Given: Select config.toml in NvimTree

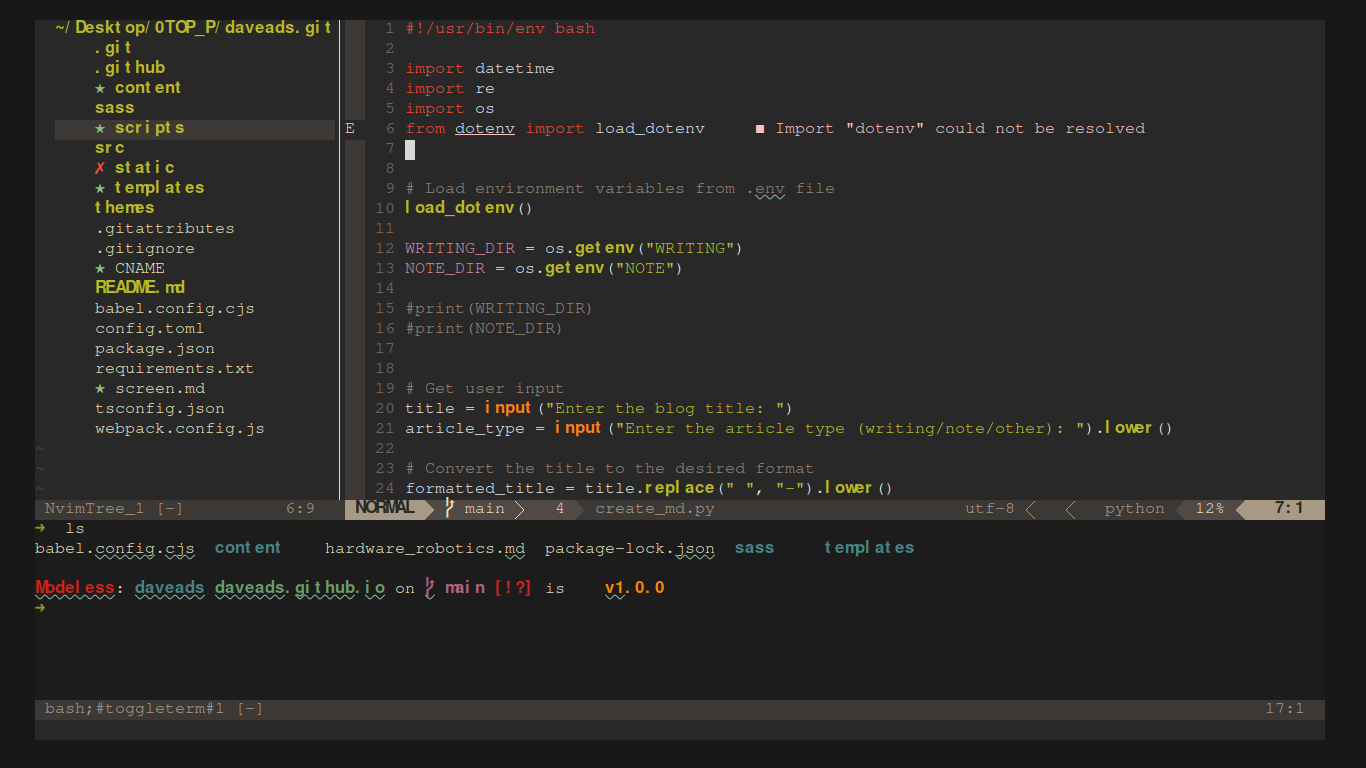Looking at the screenshot, I should coord(150,328).
